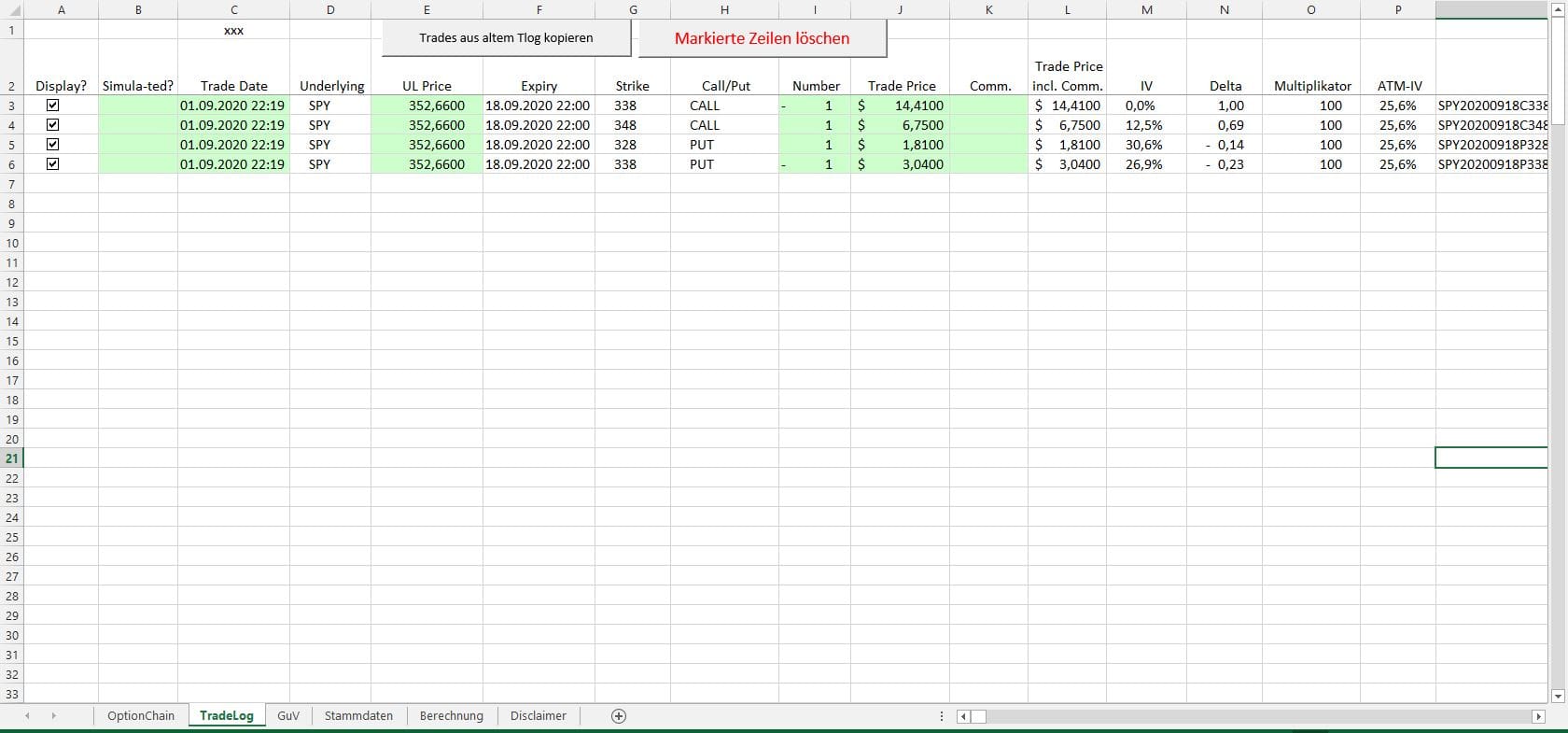
Task: Toggle the Display checkbox in row 4
Action: tap(53, 125)
